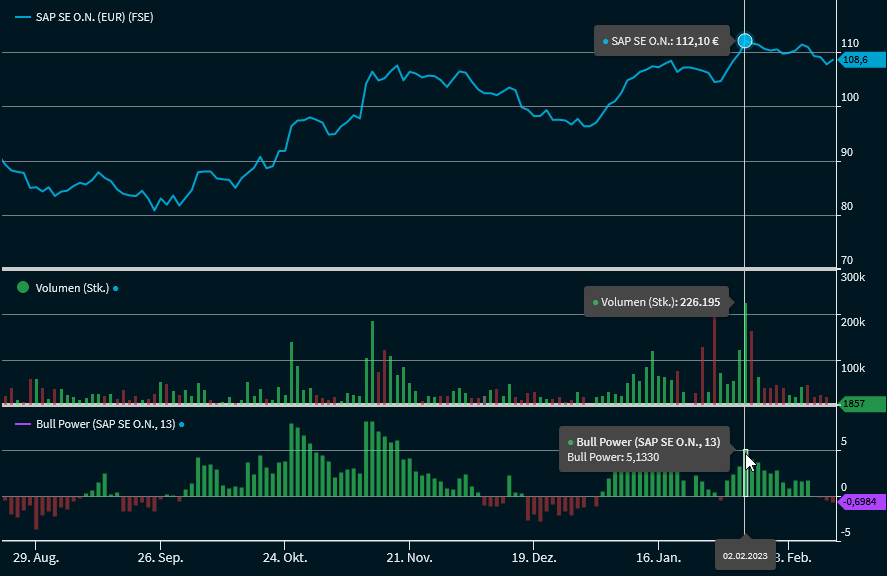Toggle the SAP SE O.N. (EUR) series label
The image size is (887, 576).
click(x=94, y=18)
